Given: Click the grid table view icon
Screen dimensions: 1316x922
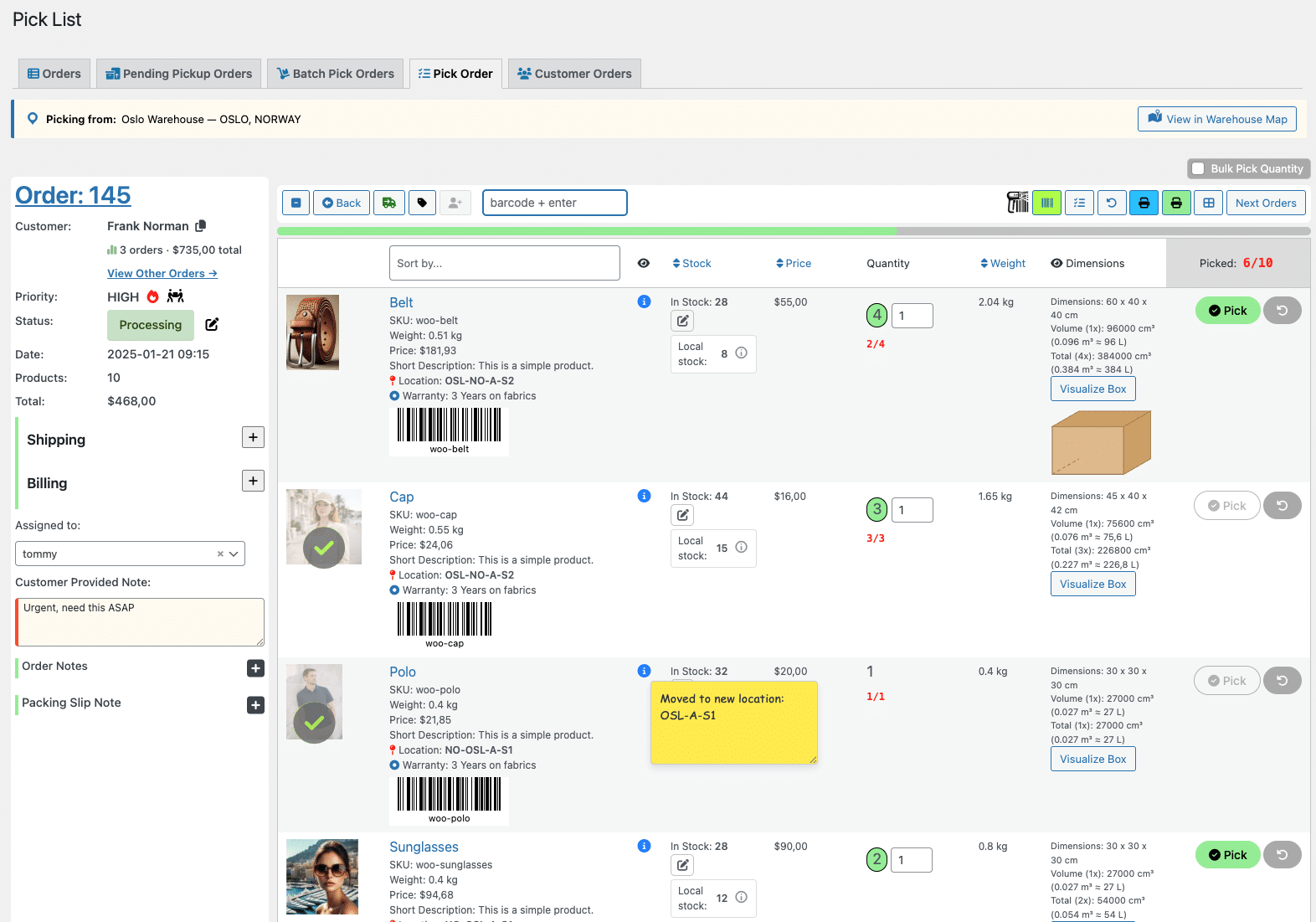Looking at the screenshot, I should 1208,203.
